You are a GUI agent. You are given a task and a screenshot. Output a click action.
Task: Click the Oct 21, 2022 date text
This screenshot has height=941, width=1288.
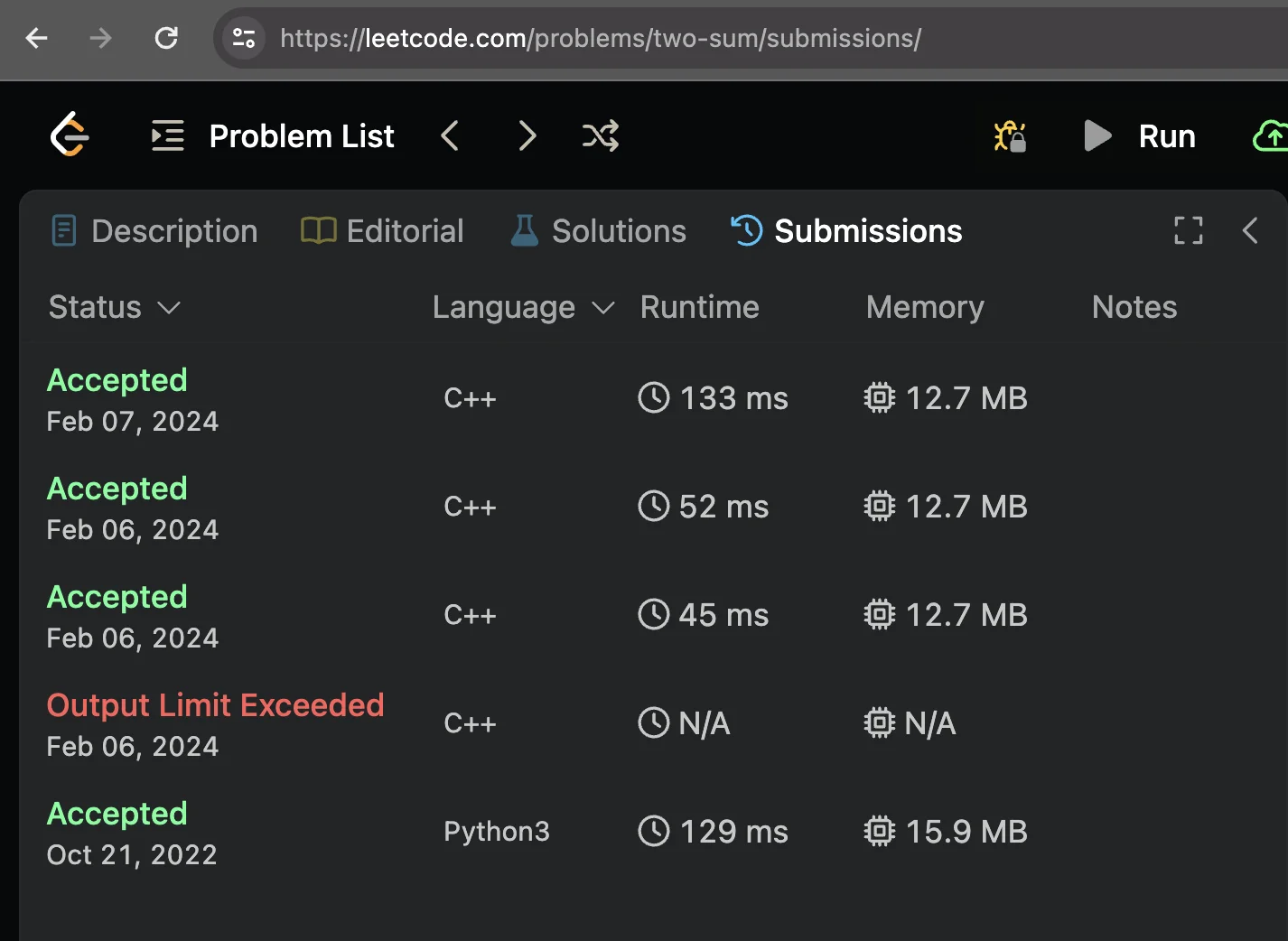132,855
